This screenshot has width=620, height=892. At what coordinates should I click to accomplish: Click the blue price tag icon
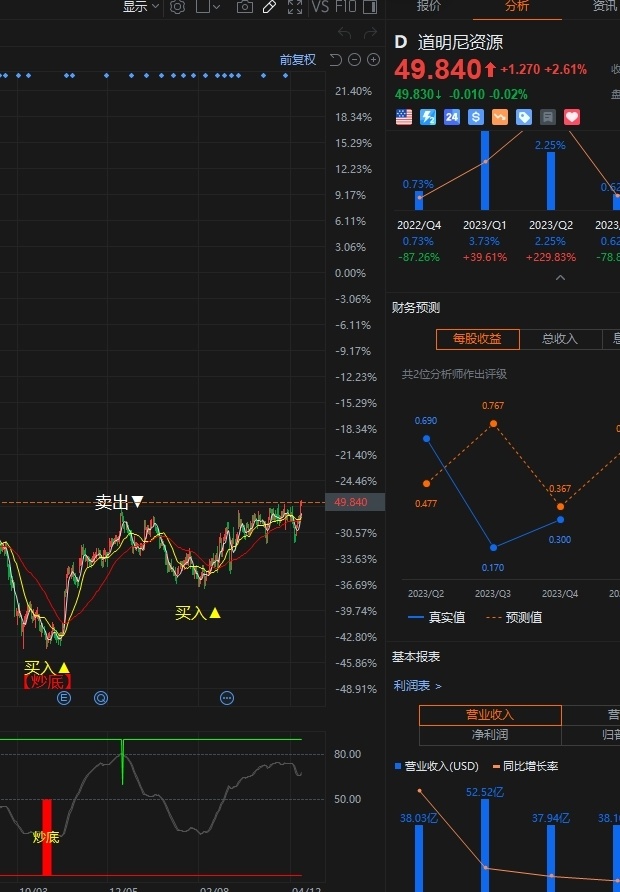pos(524,117)
